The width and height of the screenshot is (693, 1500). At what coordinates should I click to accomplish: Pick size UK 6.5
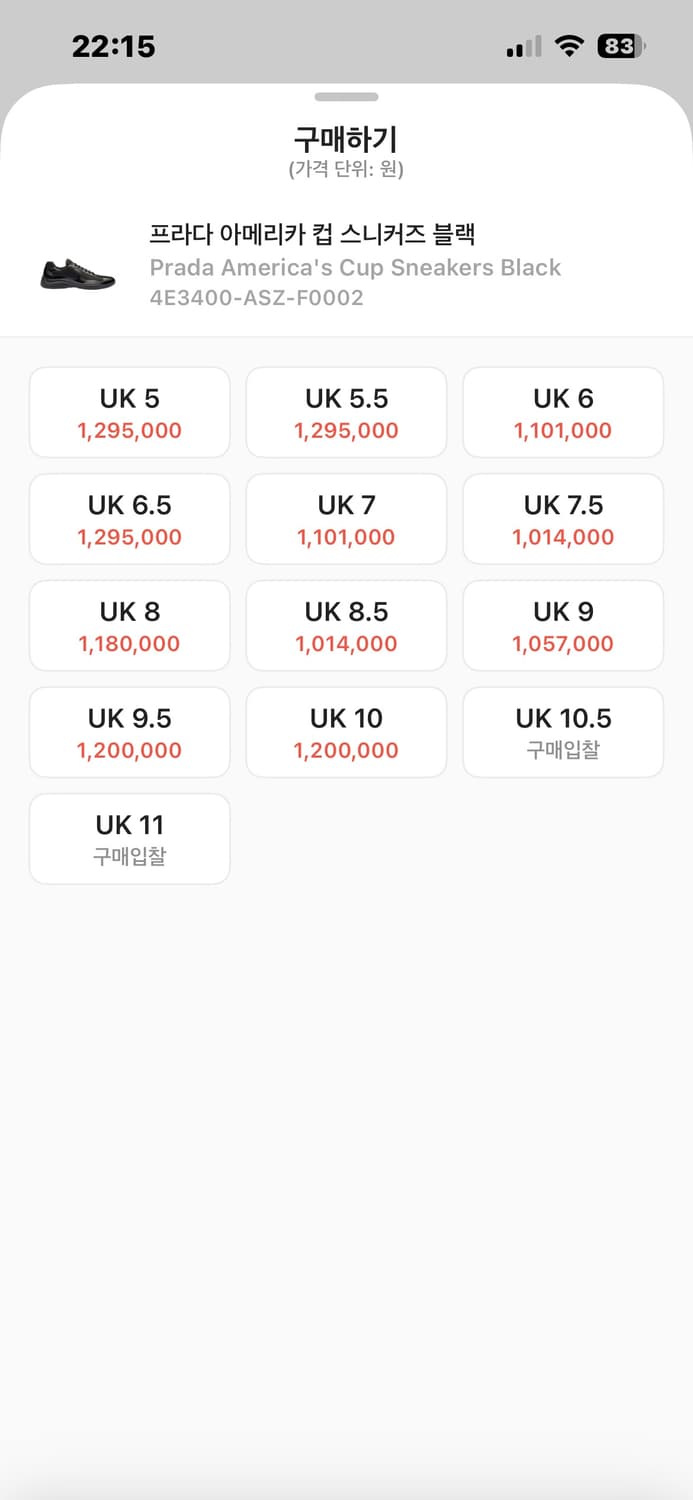pyautogui.click(x=130, y=519)
